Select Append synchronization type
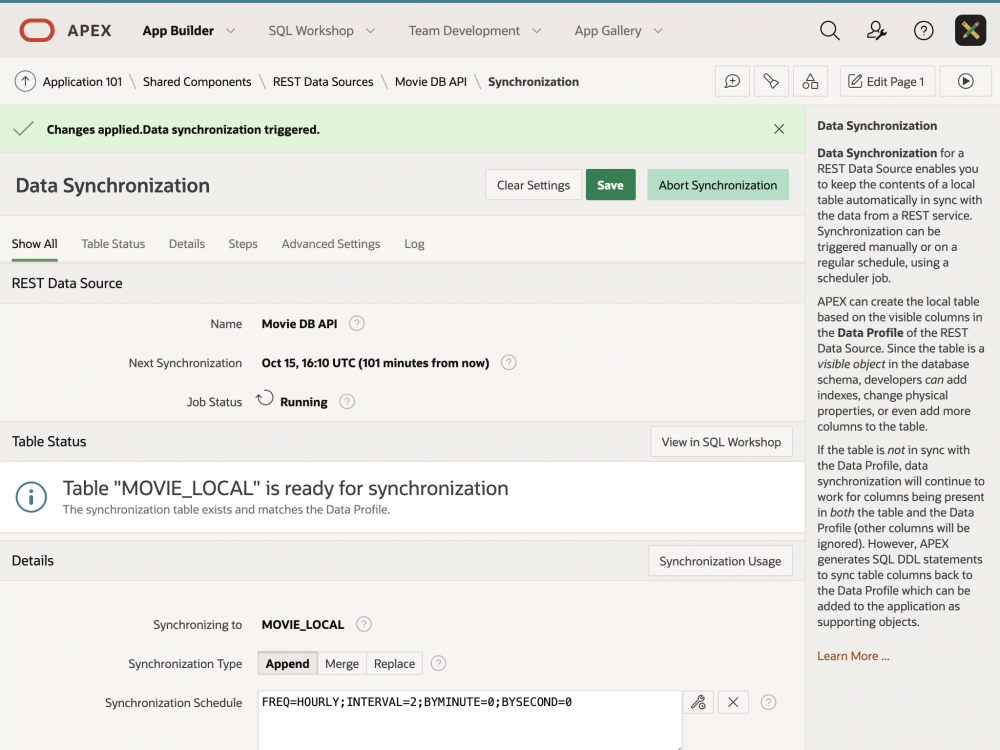The image size is (1000, 750). (287, 663)
